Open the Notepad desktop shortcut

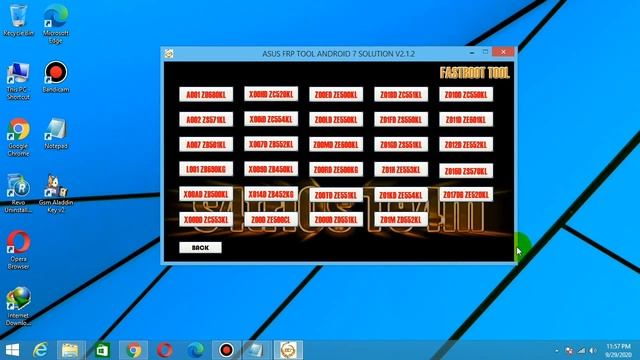[56, 133]
